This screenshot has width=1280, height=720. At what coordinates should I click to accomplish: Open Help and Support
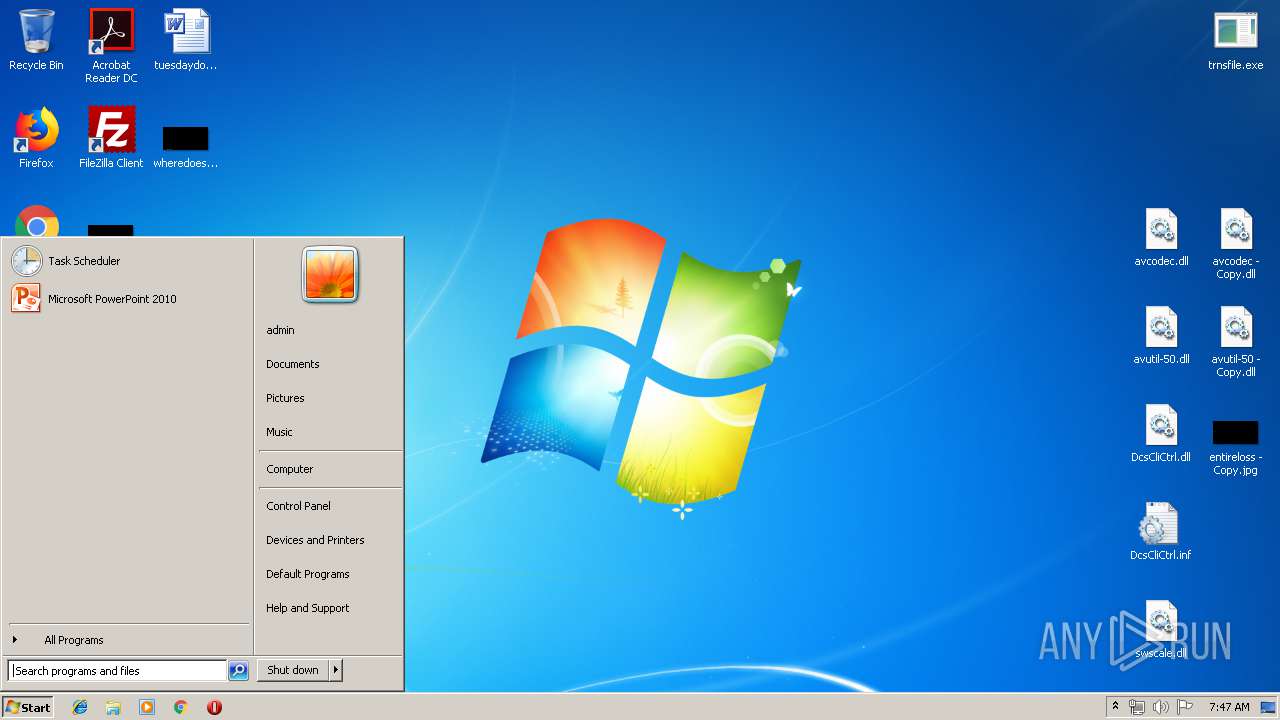pyautogui.click(x=330, y=608)
